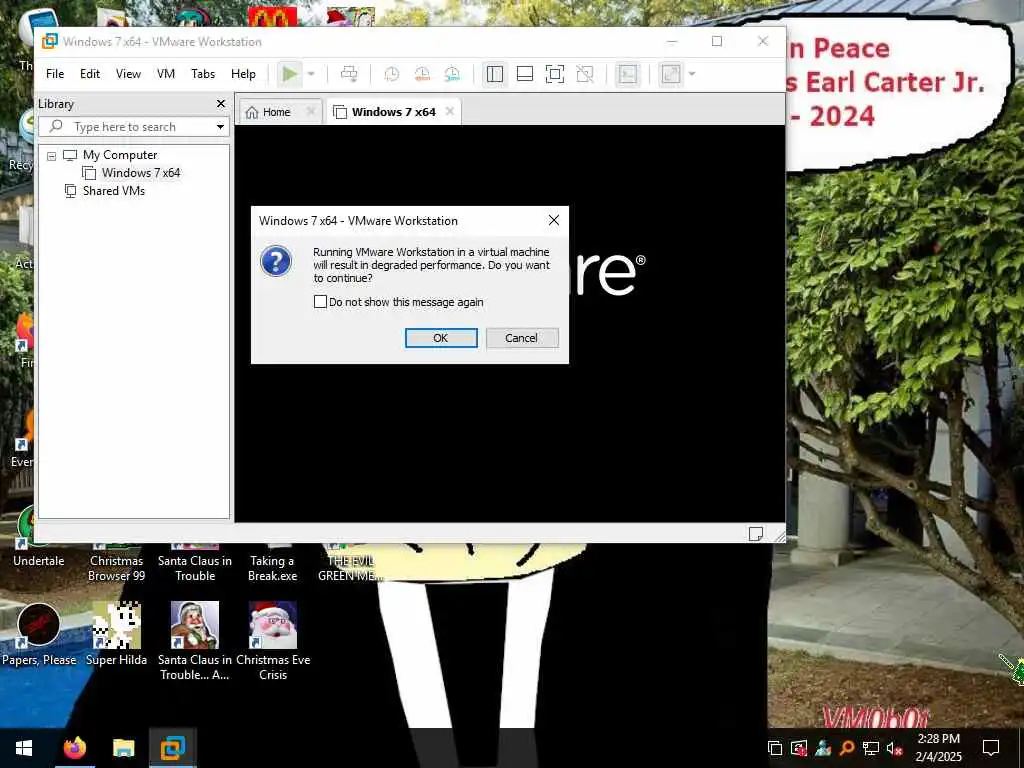Close the Home tab
Viewport: 1024px width, 768px height.
click(311, 112)
